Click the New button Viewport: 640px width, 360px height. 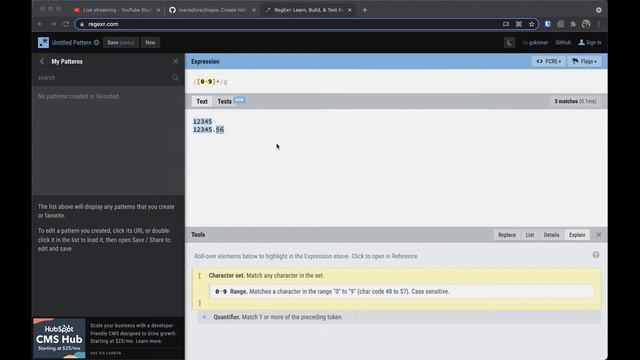click(150, 42)
